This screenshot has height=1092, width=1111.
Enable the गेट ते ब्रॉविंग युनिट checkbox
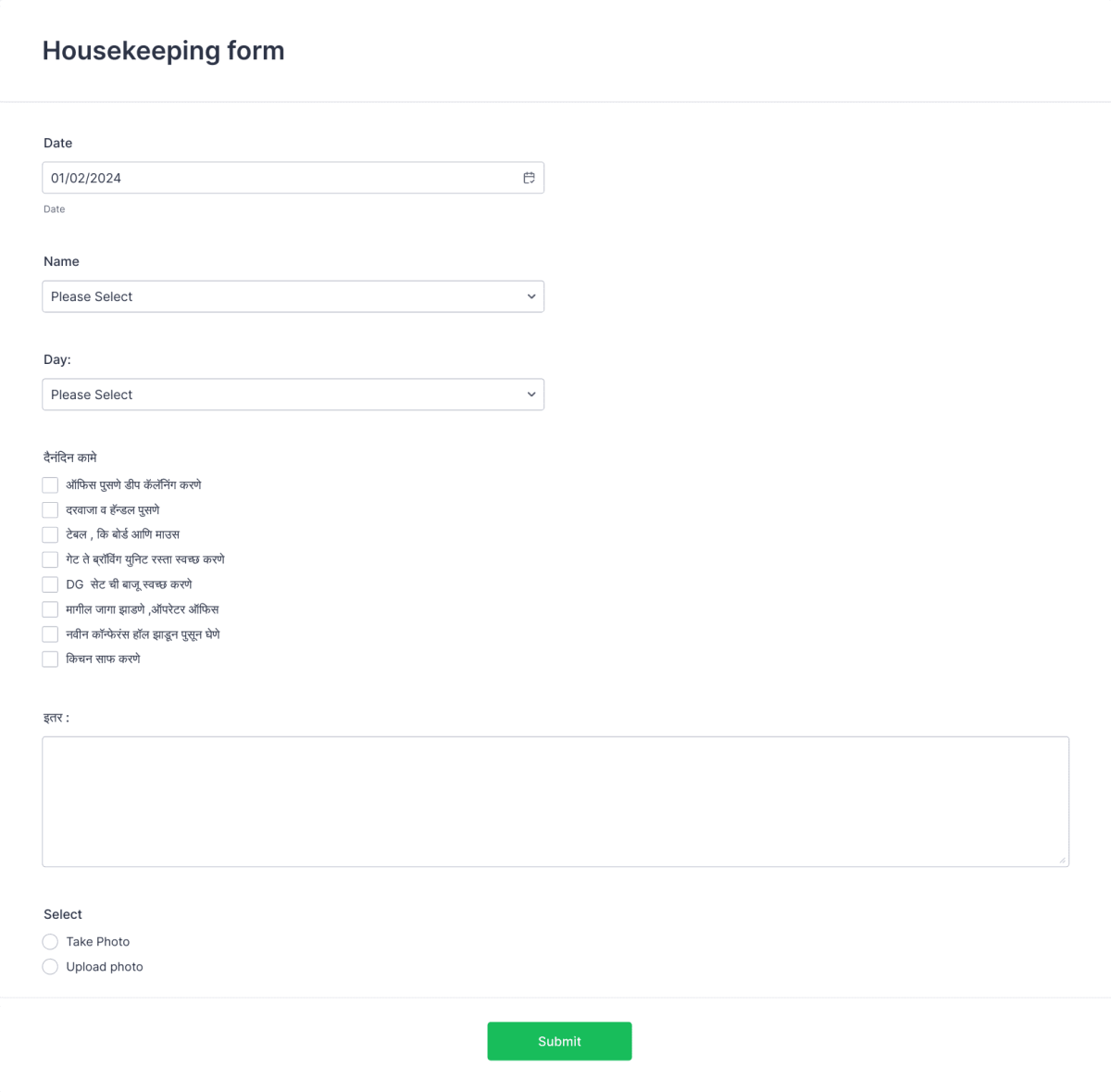[x=50, y=559]
